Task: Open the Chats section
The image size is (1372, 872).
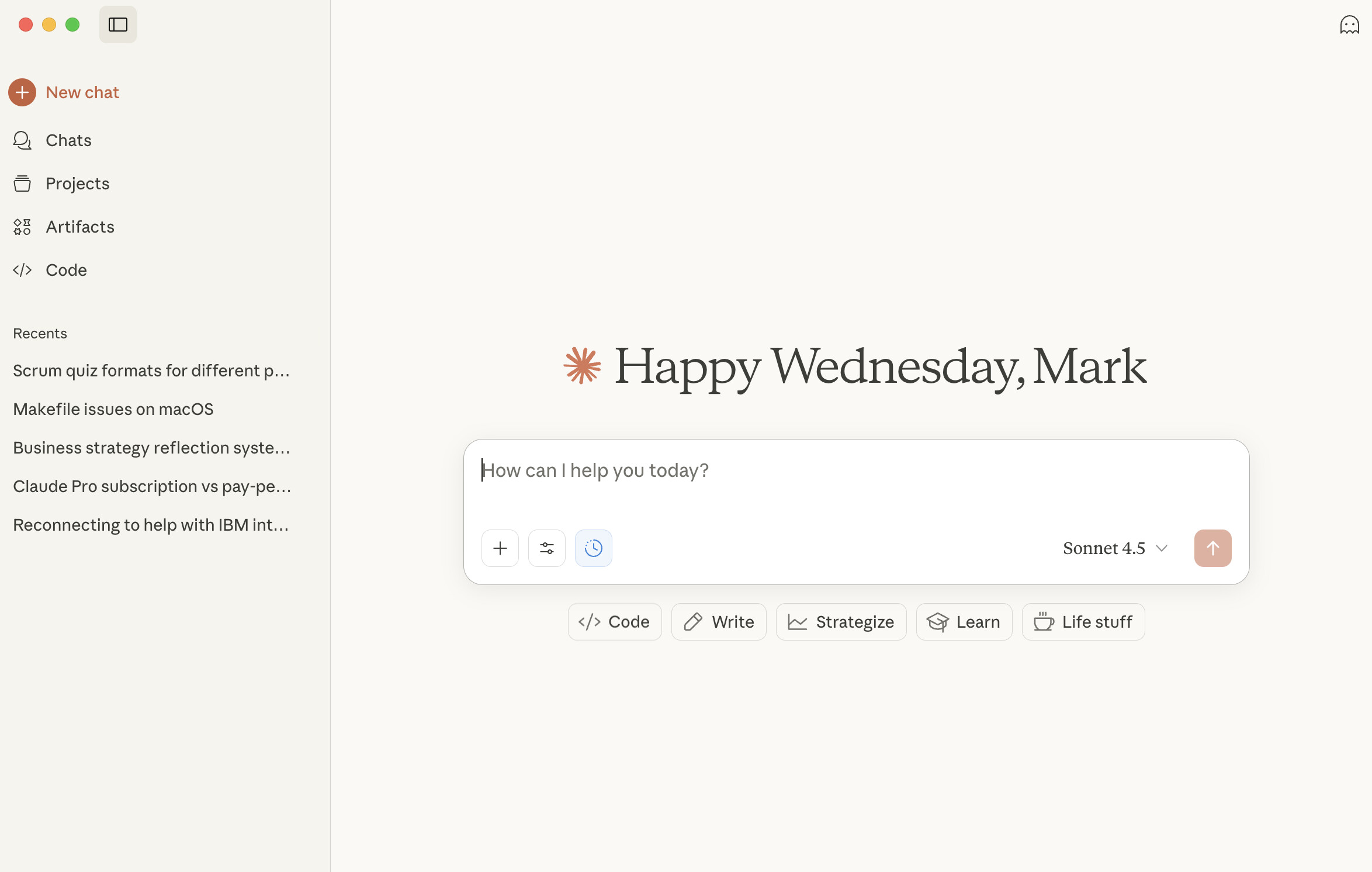Action: tap(68, 140)
